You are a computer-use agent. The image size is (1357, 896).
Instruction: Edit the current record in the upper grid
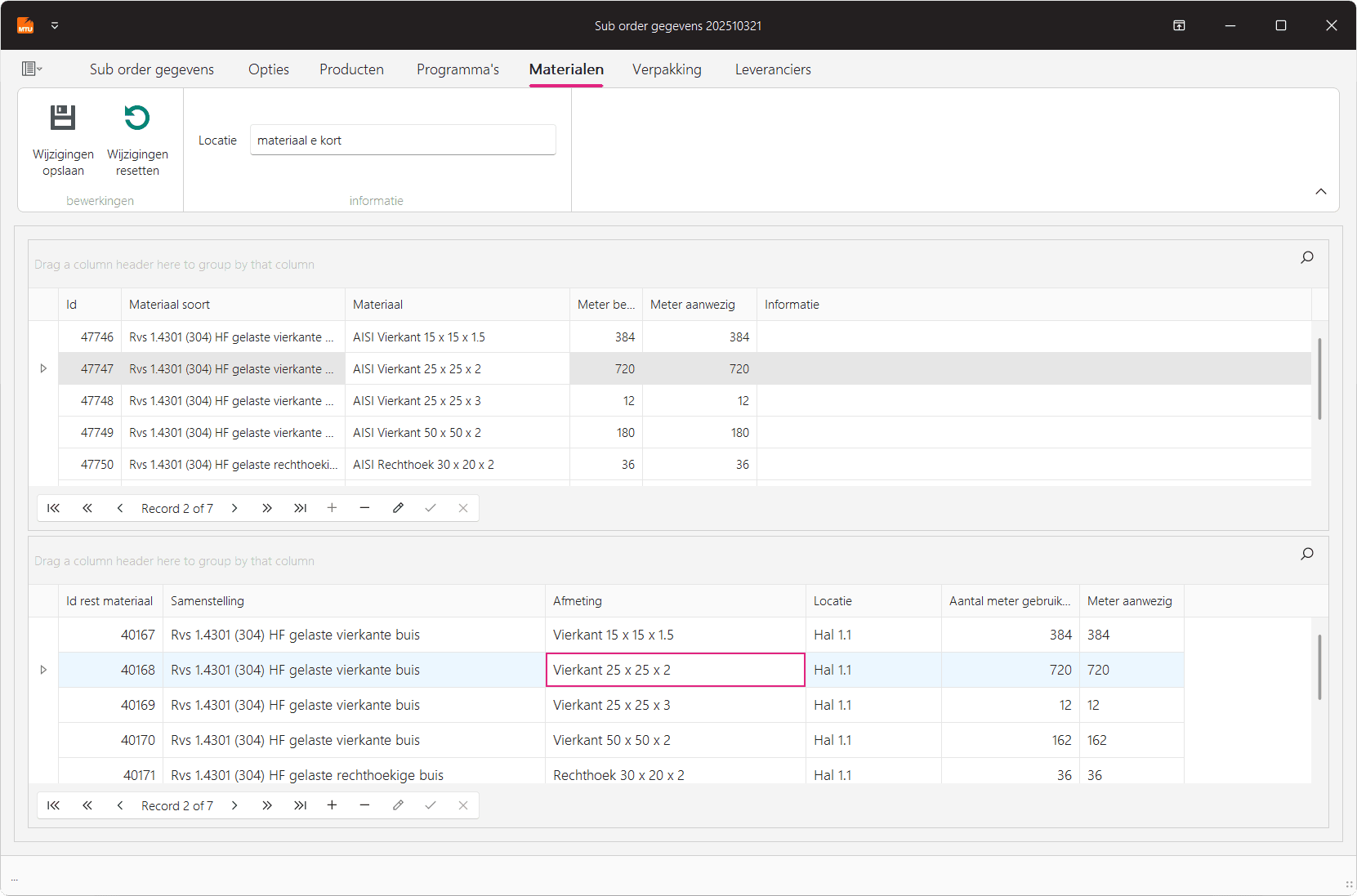[398, 508]
